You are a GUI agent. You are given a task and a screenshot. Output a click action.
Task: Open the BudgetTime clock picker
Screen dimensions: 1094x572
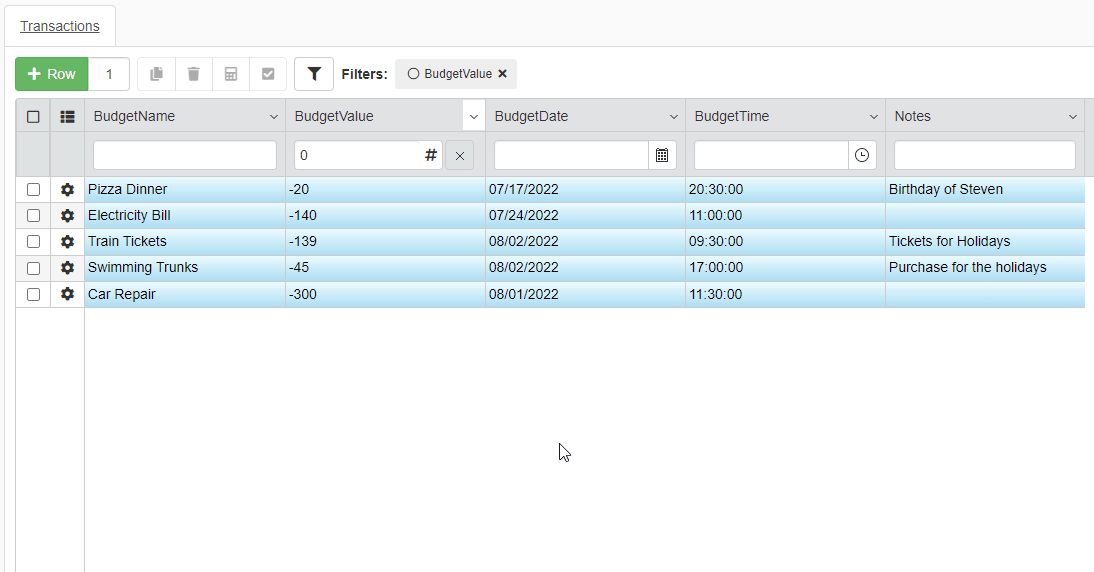862,155
